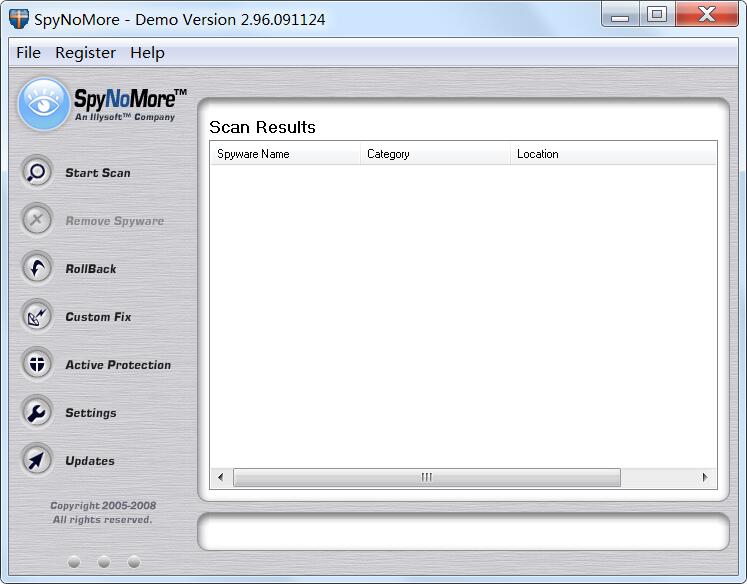Close the SpyNoMore window
The height and width of the screenshot is (584, 747).
[707, 15]
